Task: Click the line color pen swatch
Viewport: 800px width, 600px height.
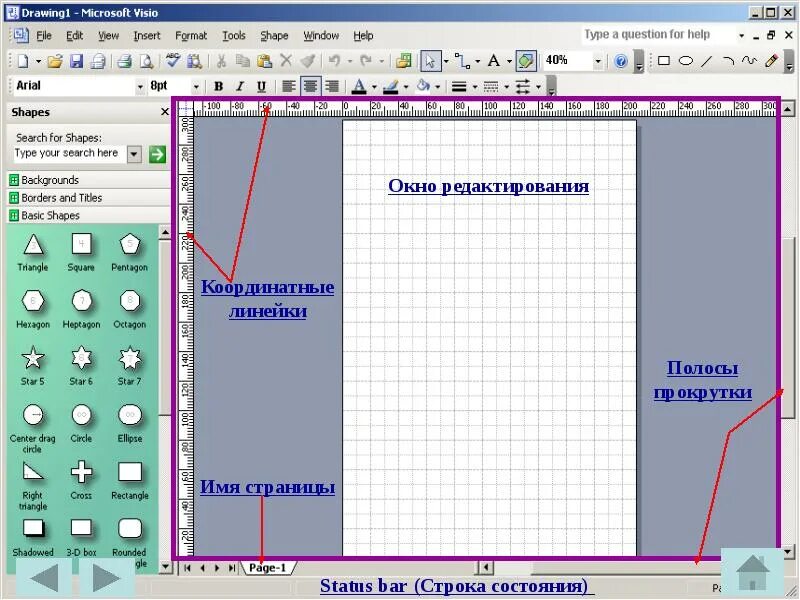Action: pos(390,87)
